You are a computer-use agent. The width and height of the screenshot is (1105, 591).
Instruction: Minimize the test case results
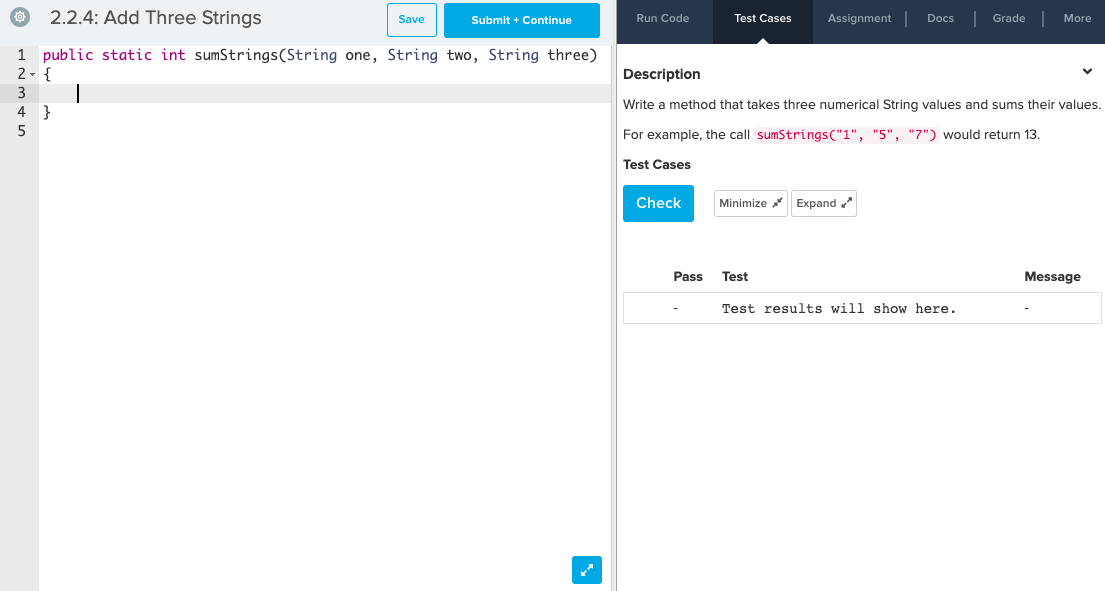coord(751,203)
